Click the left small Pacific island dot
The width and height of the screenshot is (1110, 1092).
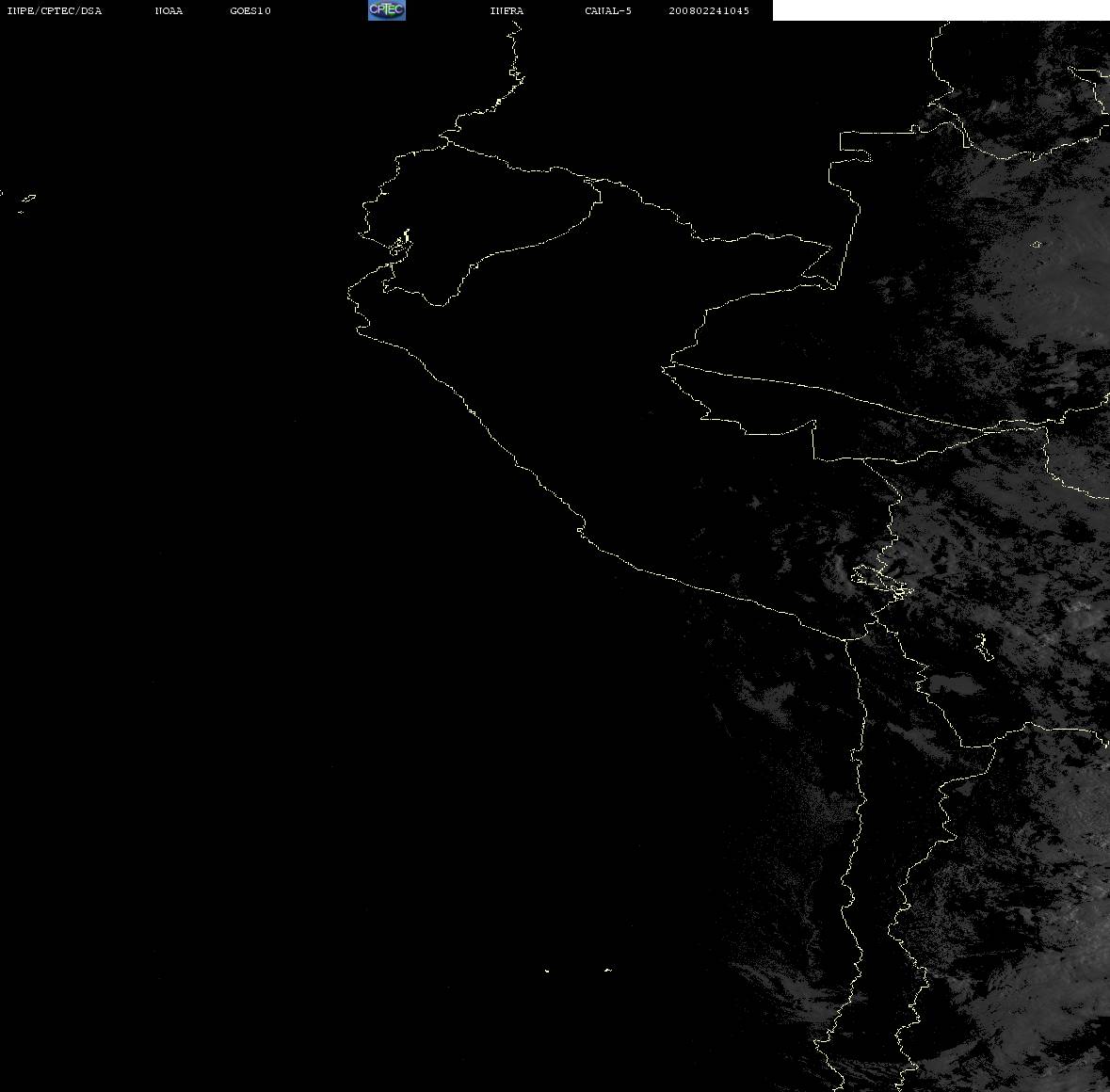click(x=547, y=971)
